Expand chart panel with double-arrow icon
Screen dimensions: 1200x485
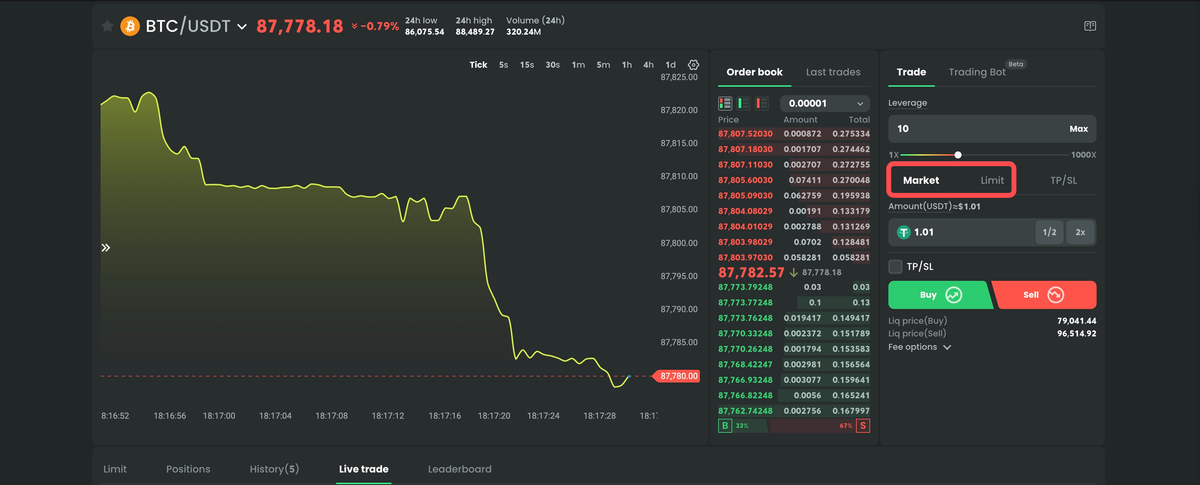(105, 247)
